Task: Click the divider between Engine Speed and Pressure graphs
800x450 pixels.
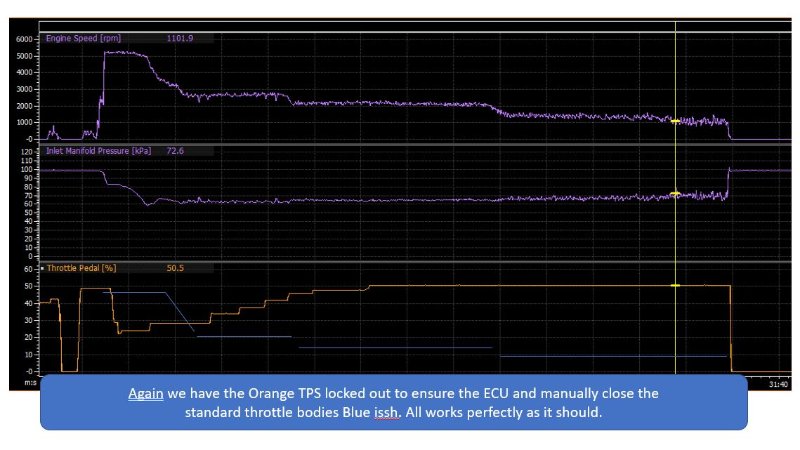Action: click(x=400, y=143)
